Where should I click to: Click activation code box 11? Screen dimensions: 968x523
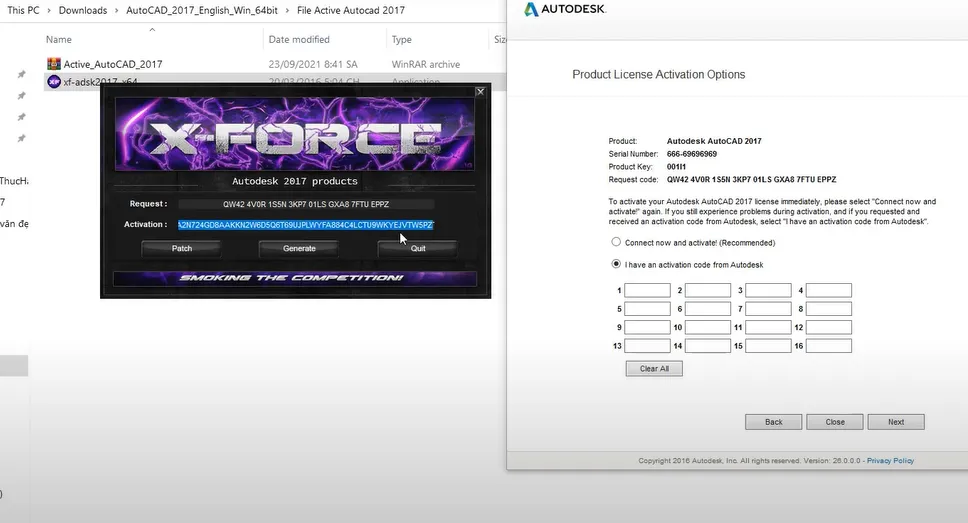click(768, 327)
